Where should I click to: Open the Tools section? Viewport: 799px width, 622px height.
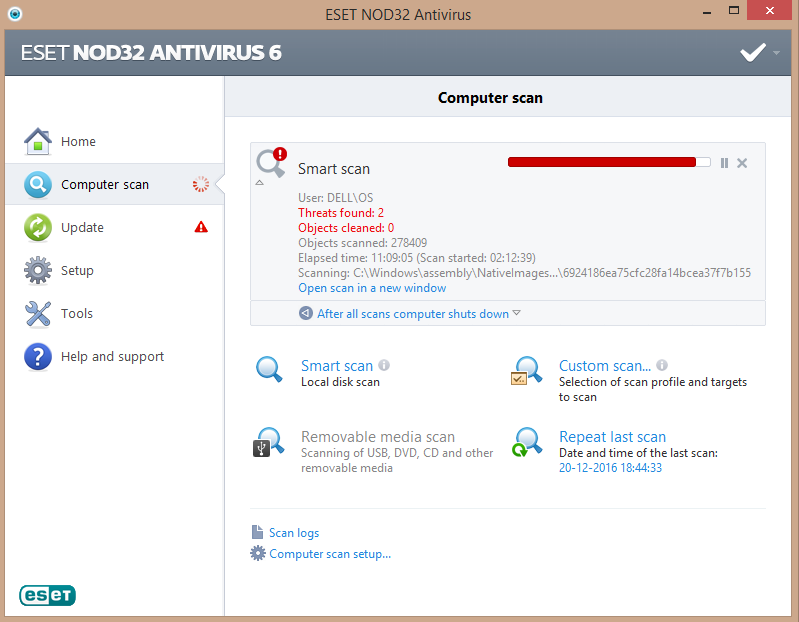pyautogui.click(x=115, y=313)
